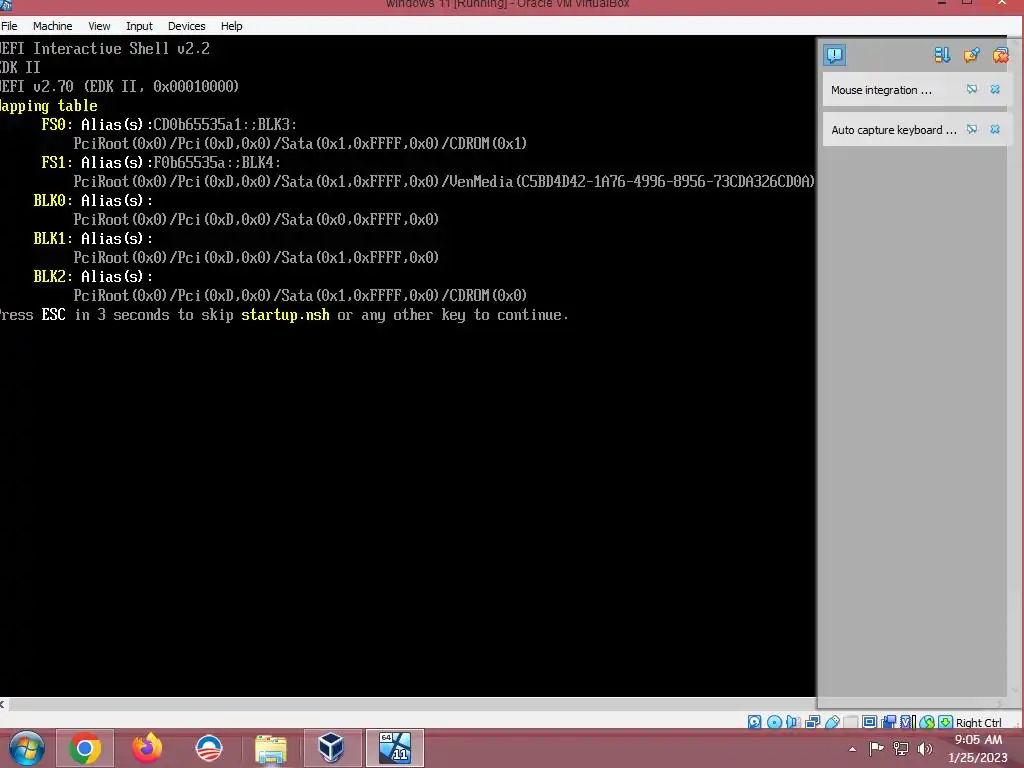Dismiss the Mouse integration notification

(995, 89)
